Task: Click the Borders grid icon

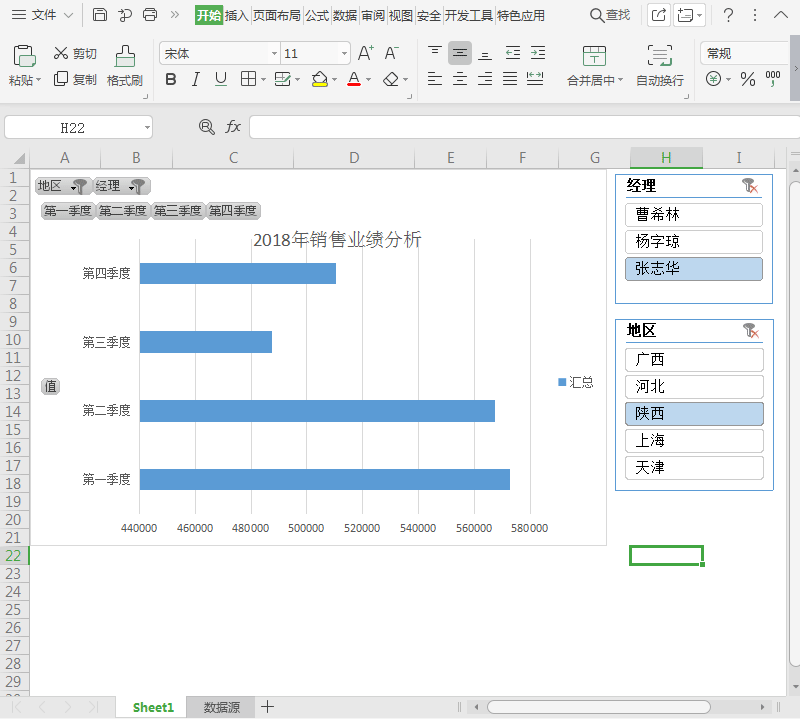Action: [248, 79]
